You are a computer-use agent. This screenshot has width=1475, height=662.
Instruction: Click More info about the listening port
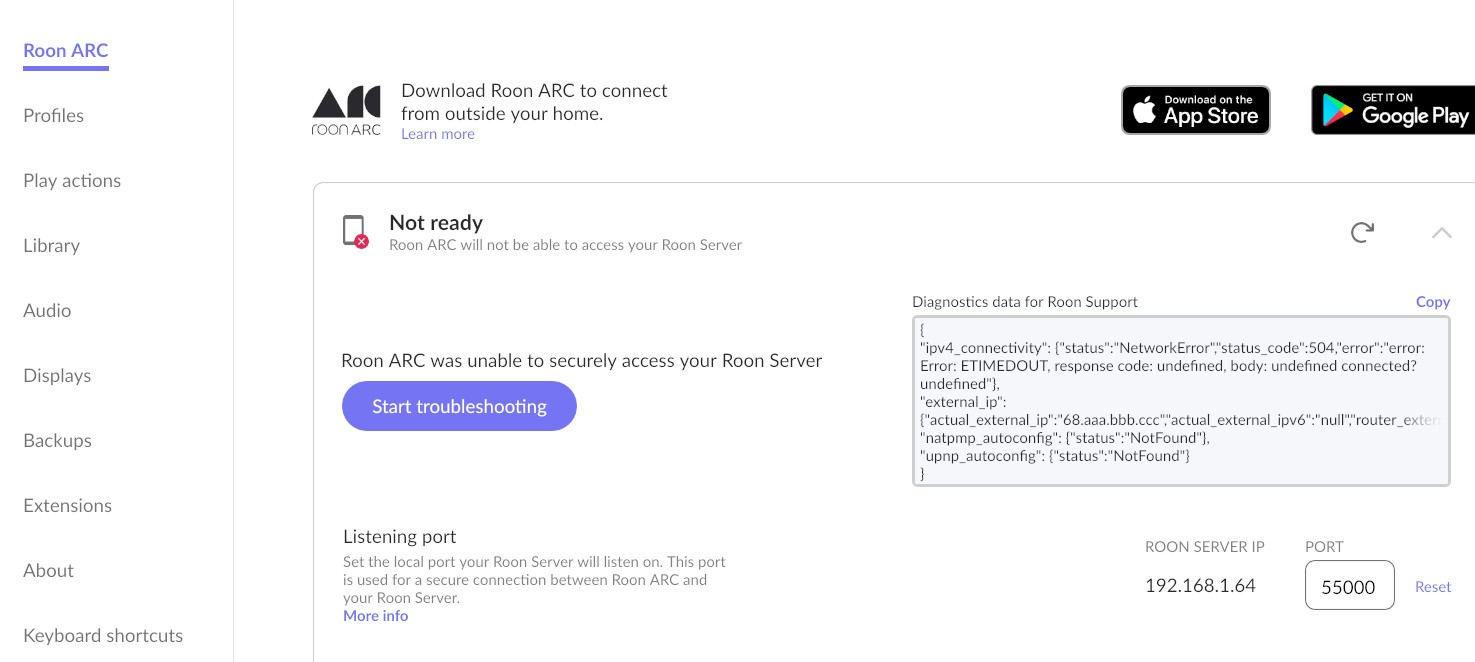coord(375,615)
